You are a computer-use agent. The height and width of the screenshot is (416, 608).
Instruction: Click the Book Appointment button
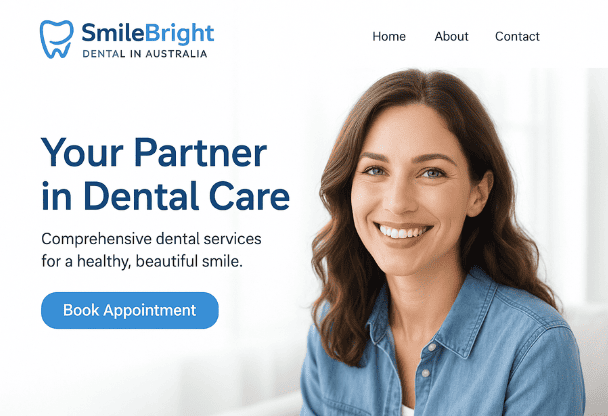coord(130,311)
